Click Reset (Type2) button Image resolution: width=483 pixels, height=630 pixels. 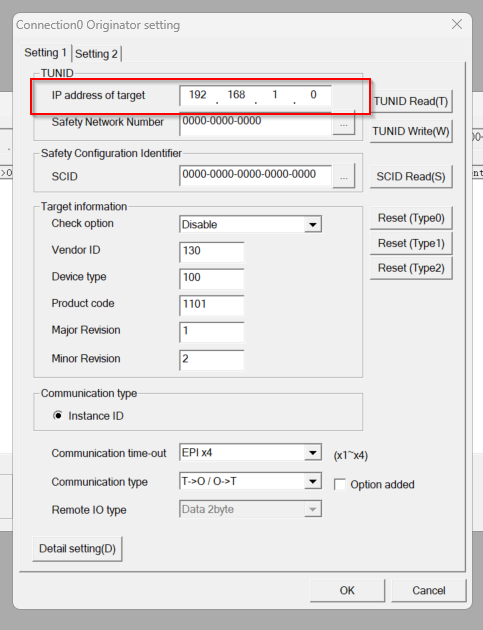[x=411, y=268]
